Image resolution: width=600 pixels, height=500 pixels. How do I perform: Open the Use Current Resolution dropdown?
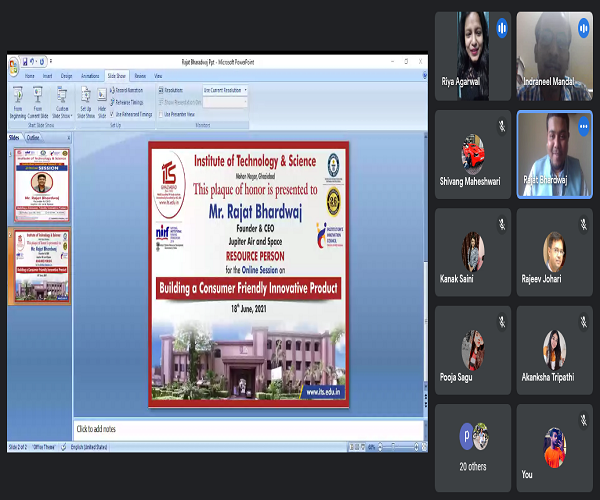[x=225, y=90]
